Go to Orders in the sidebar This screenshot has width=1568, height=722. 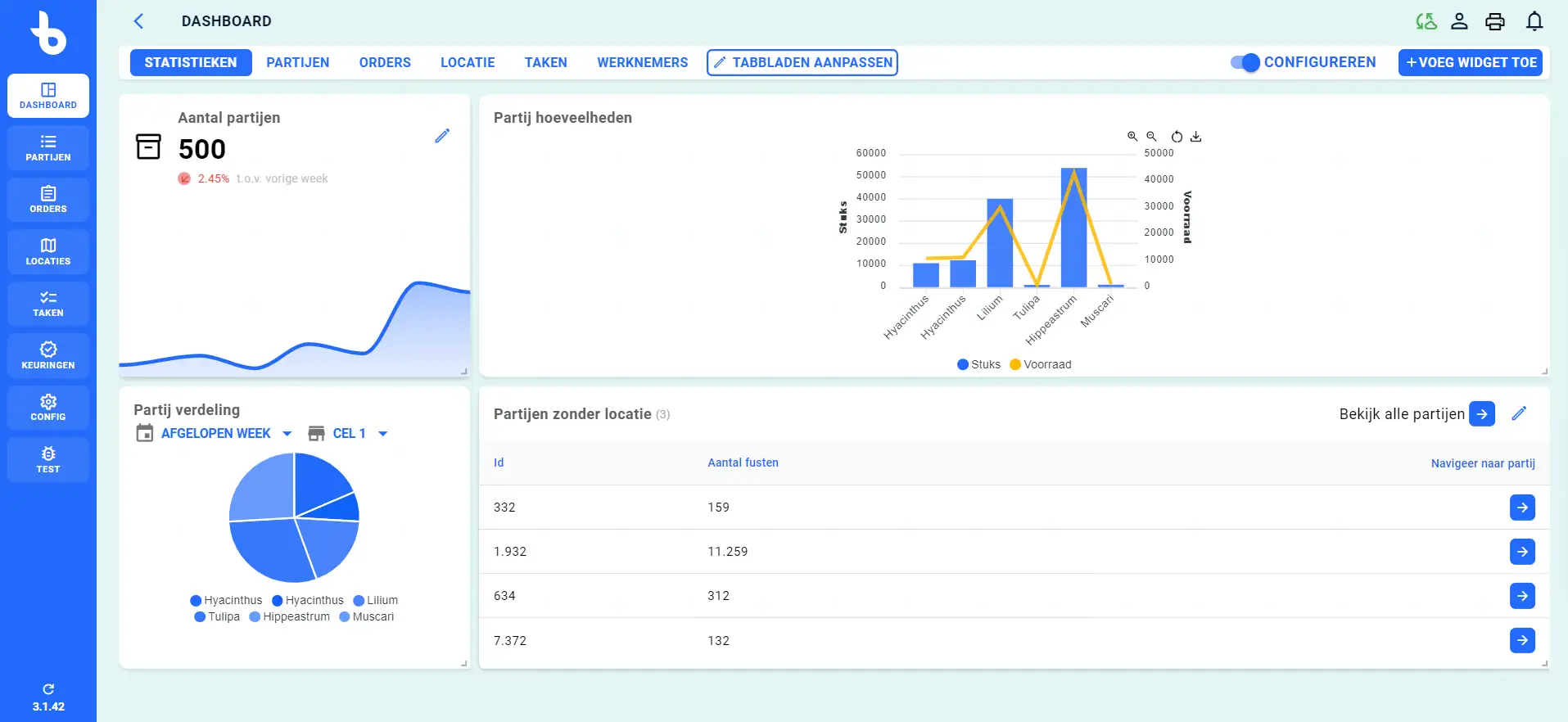click(48, 200)
